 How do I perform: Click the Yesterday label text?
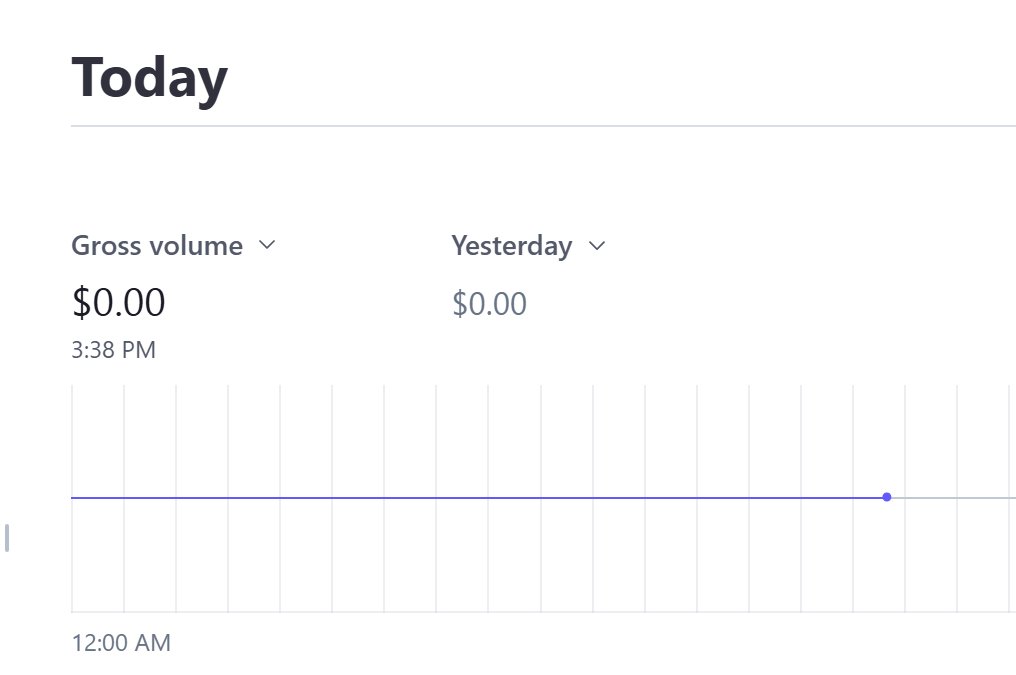(x=512, y=246)
